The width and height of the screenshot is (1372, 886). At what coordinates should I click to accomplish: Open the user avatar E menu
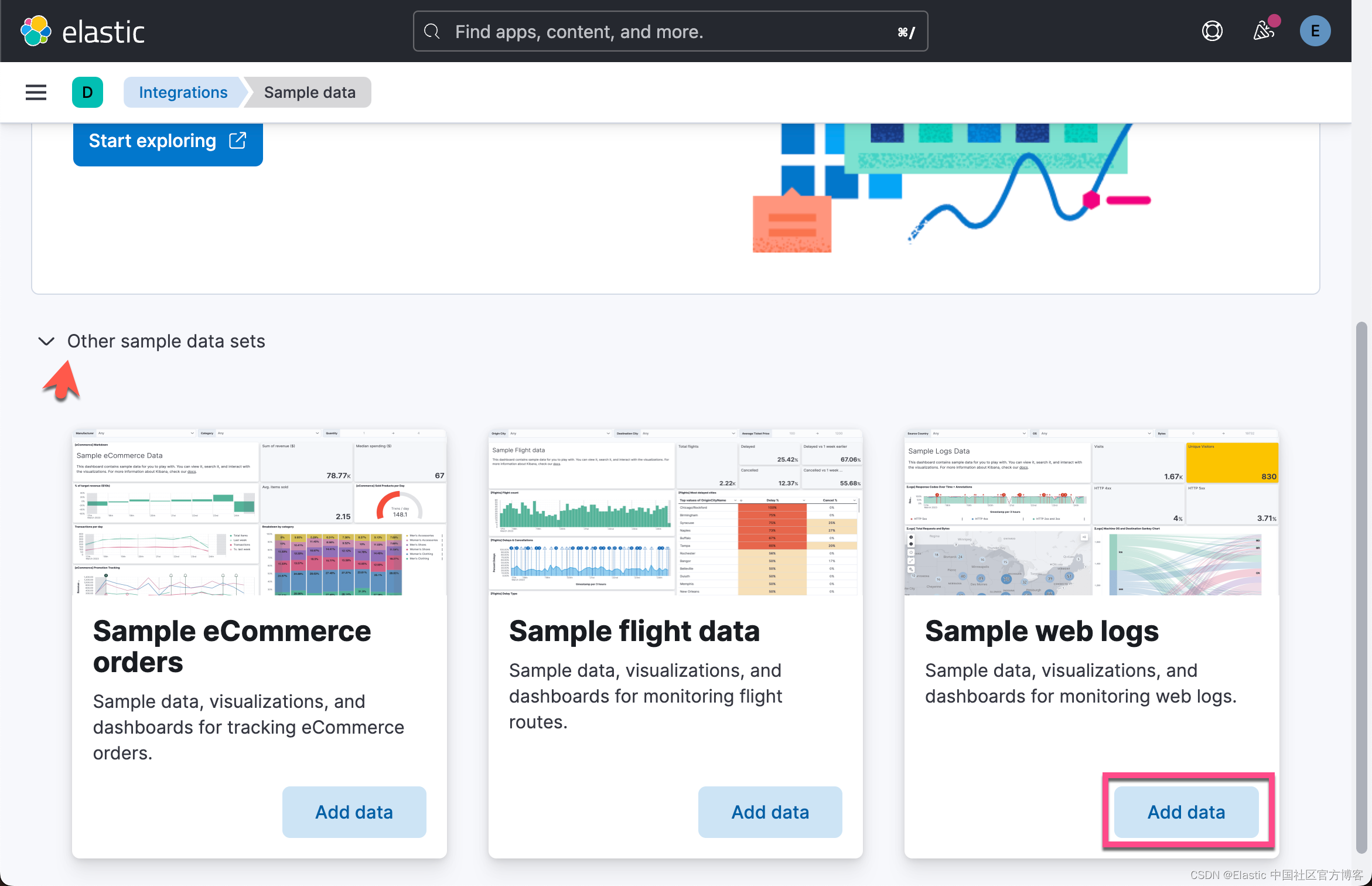click(x=1315, y=31)
